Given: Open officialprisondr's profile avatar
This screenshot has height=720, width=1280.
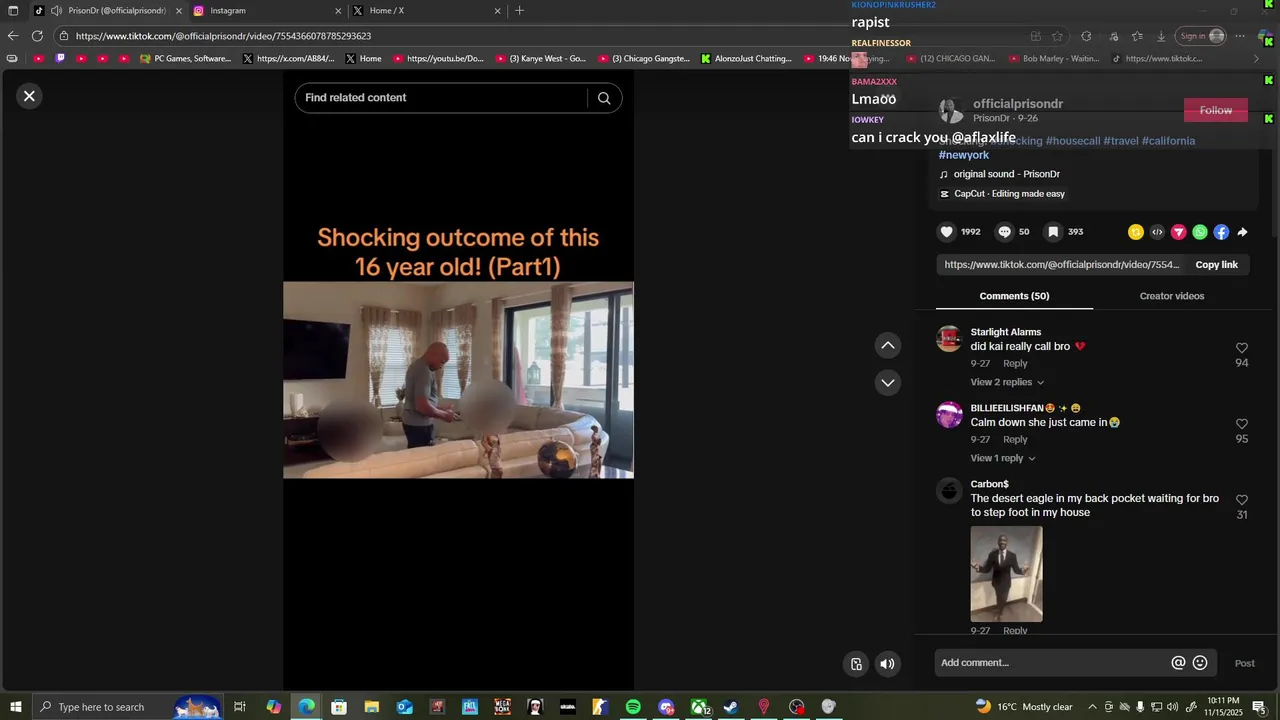Looking at the screenshot, I should 952,110.
